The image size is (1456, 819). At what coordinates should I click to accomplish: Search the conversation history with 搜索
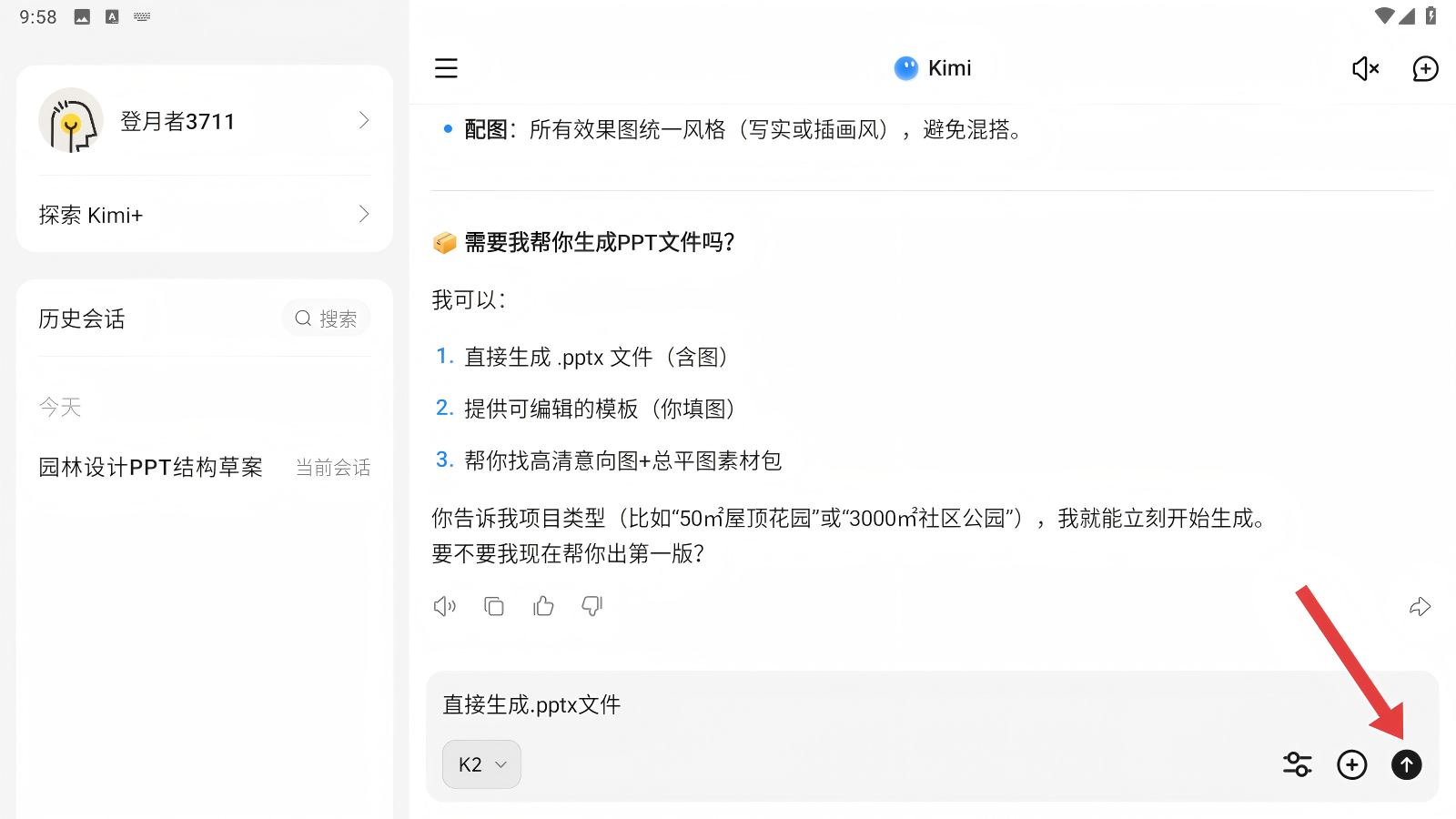pos(326,318)
